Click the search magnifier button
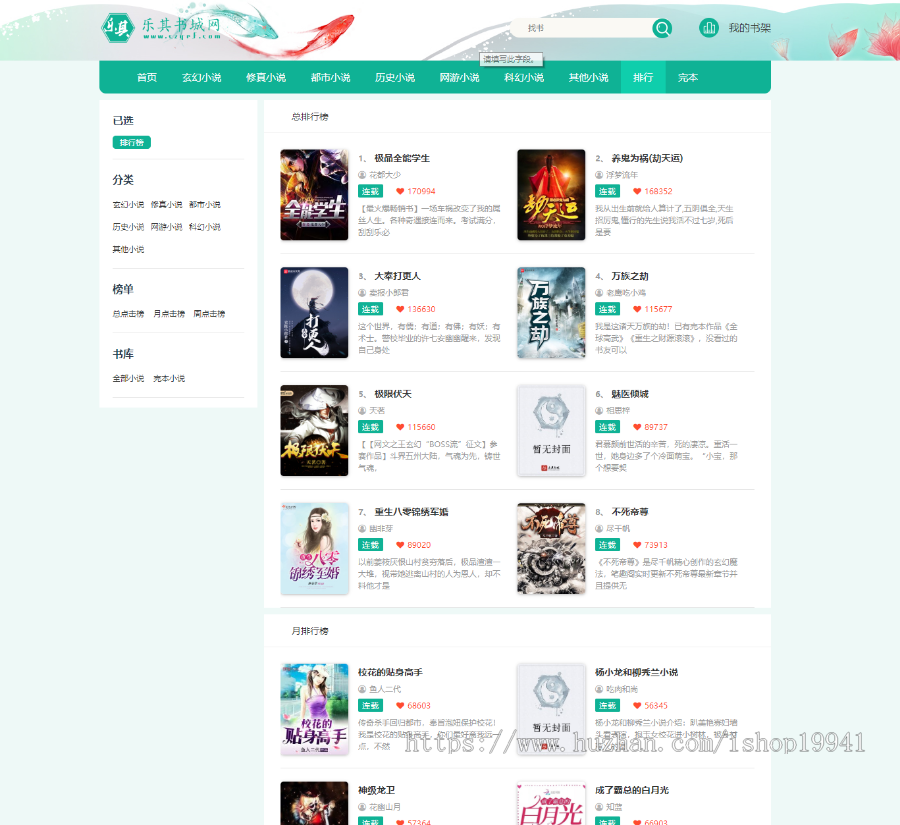This screenshot has height=825, width=900. [x=662, y=28]
